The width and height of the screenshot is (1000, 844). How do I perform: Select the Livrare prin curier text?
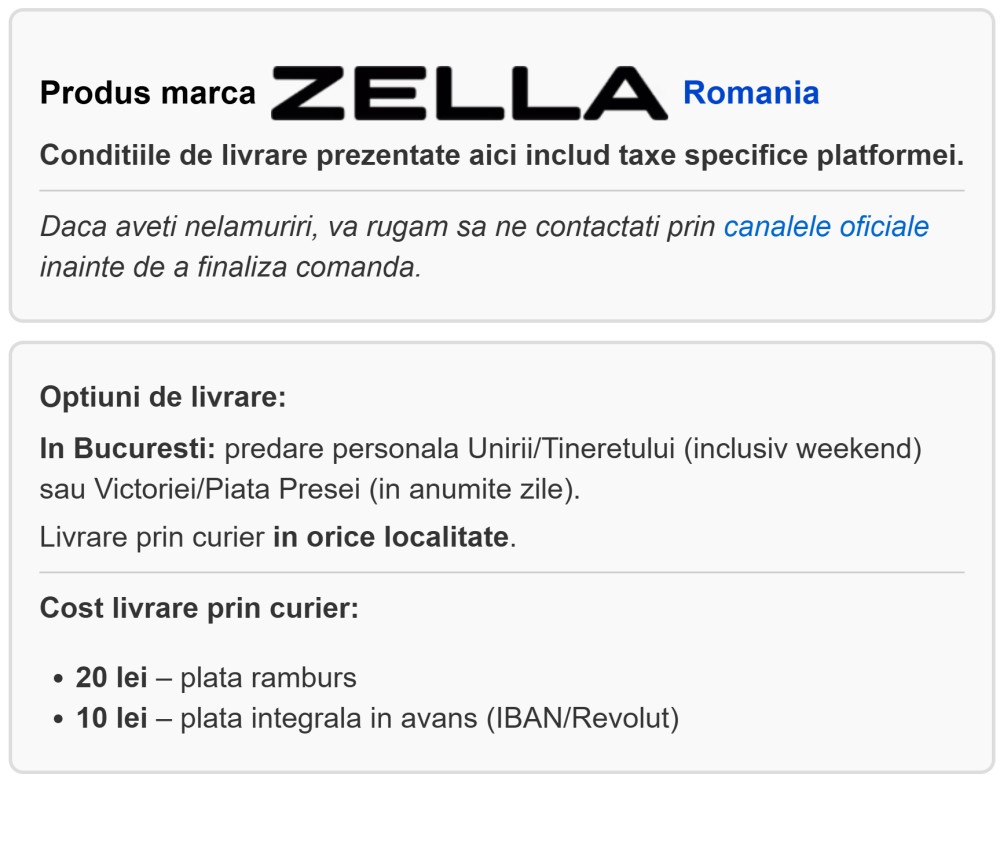[152, 537]
